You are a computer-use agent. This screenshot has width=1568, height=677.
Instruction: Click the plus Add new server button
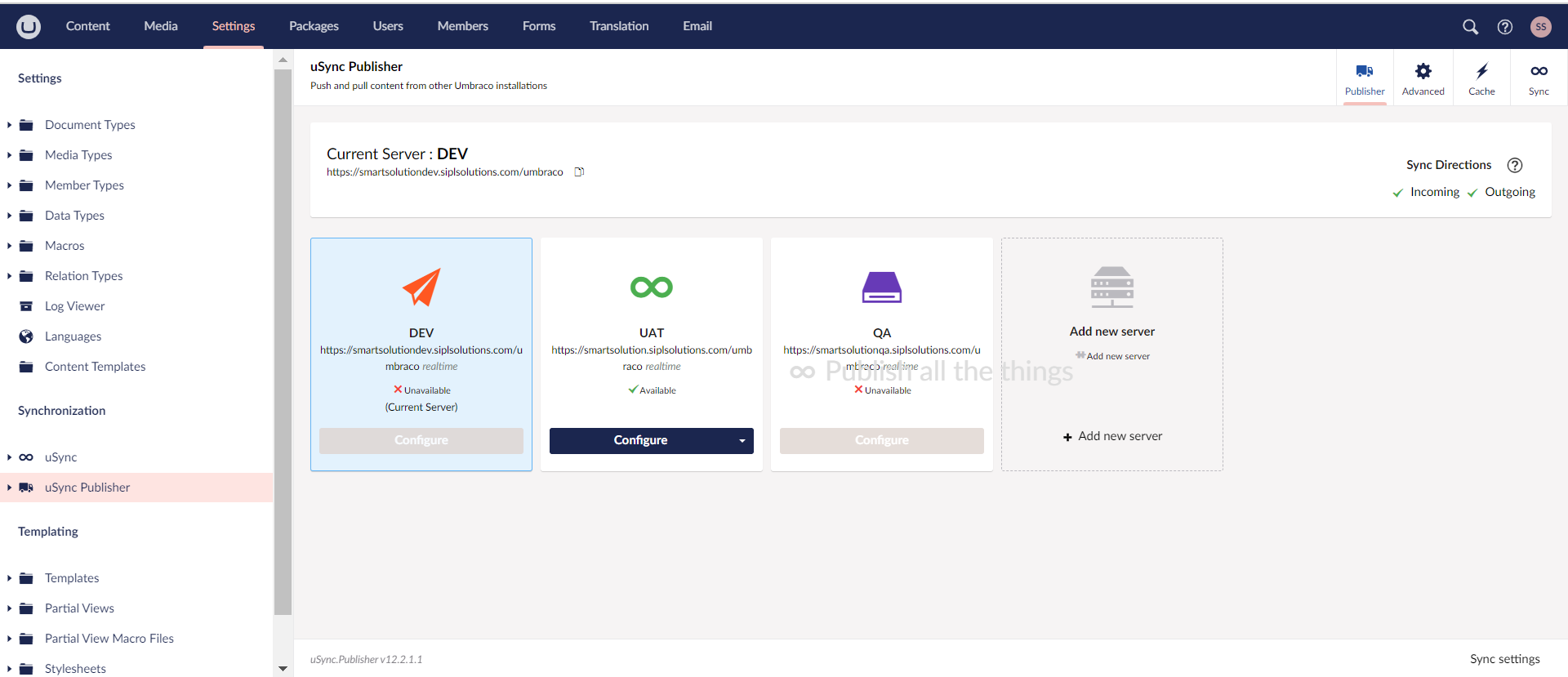(x=1112, y=437)
